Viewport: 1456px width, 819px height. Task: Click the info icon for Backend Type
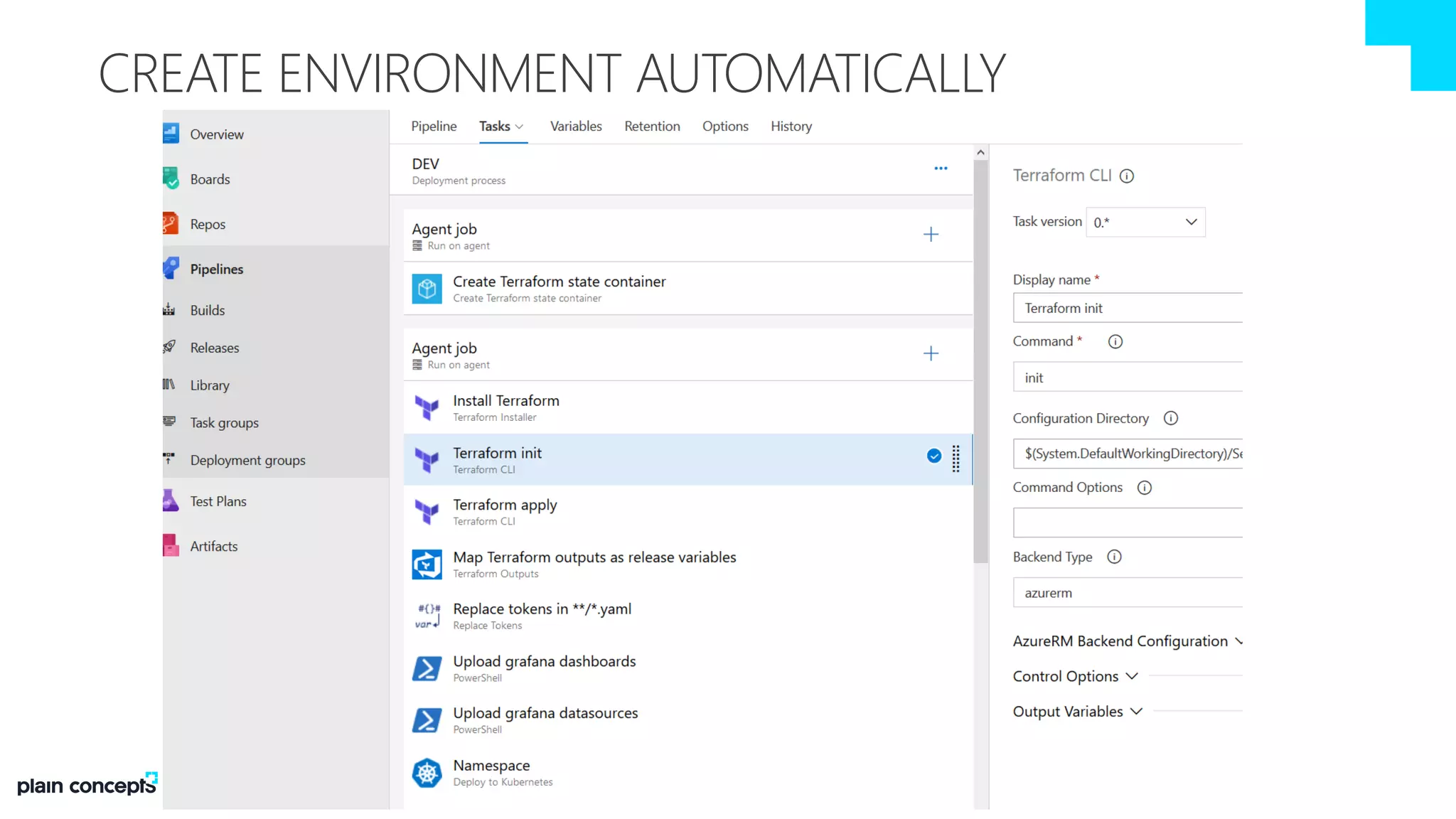(1115, 557)
